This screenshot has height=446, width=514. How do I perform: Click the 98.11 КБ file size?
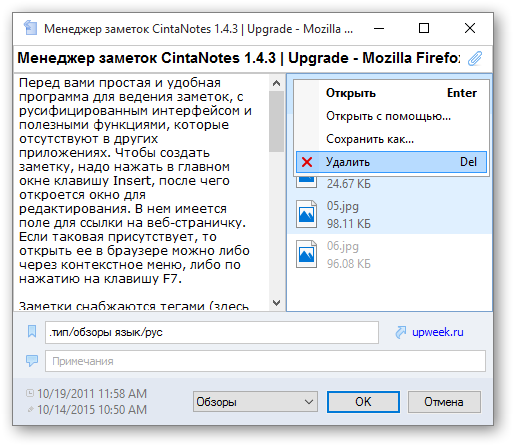pyautogui.click(x=349, y=224)
